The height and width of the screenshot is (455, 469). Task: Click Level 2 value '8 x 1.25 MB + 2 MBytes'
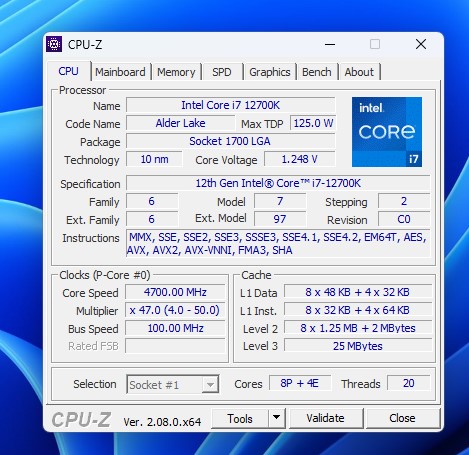tap(358, 328)
